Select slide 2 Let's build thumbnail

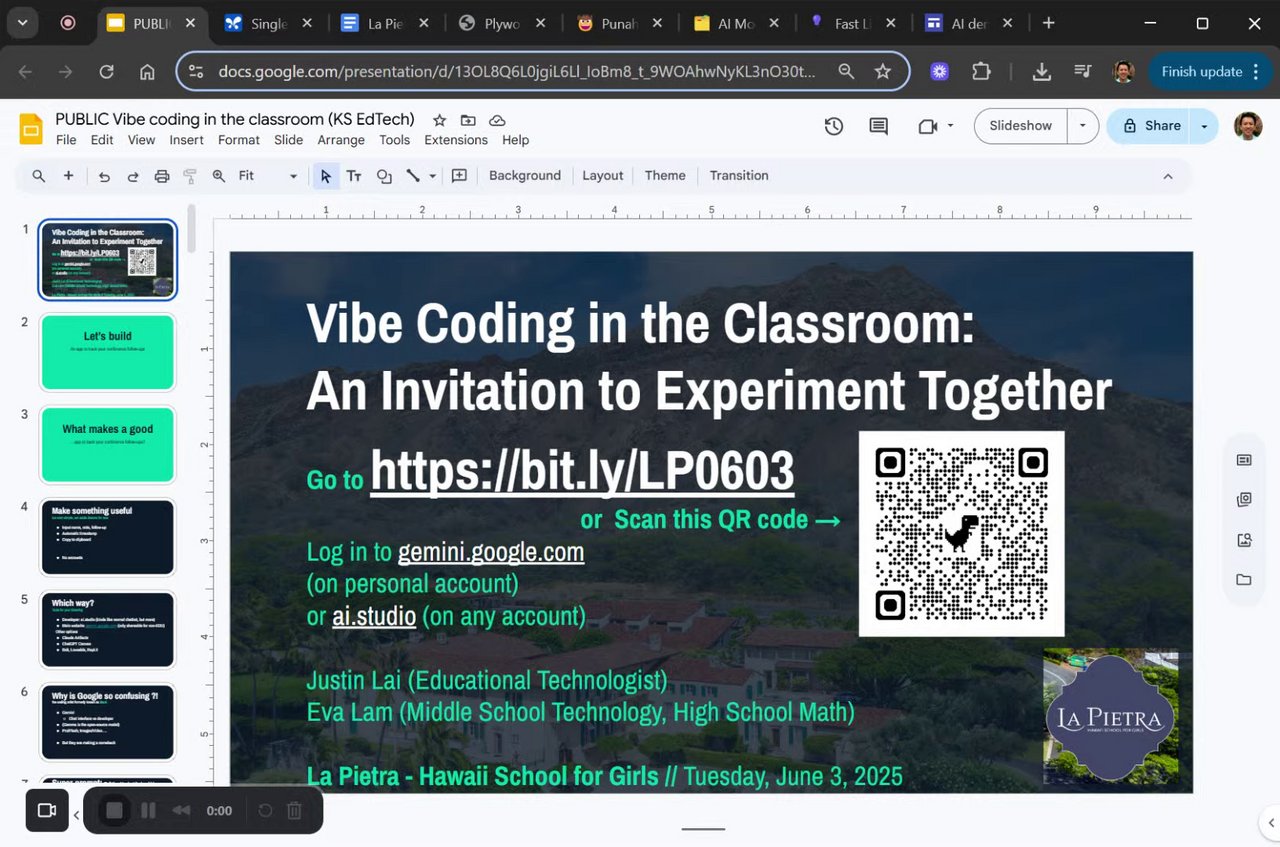coord(108,352)
